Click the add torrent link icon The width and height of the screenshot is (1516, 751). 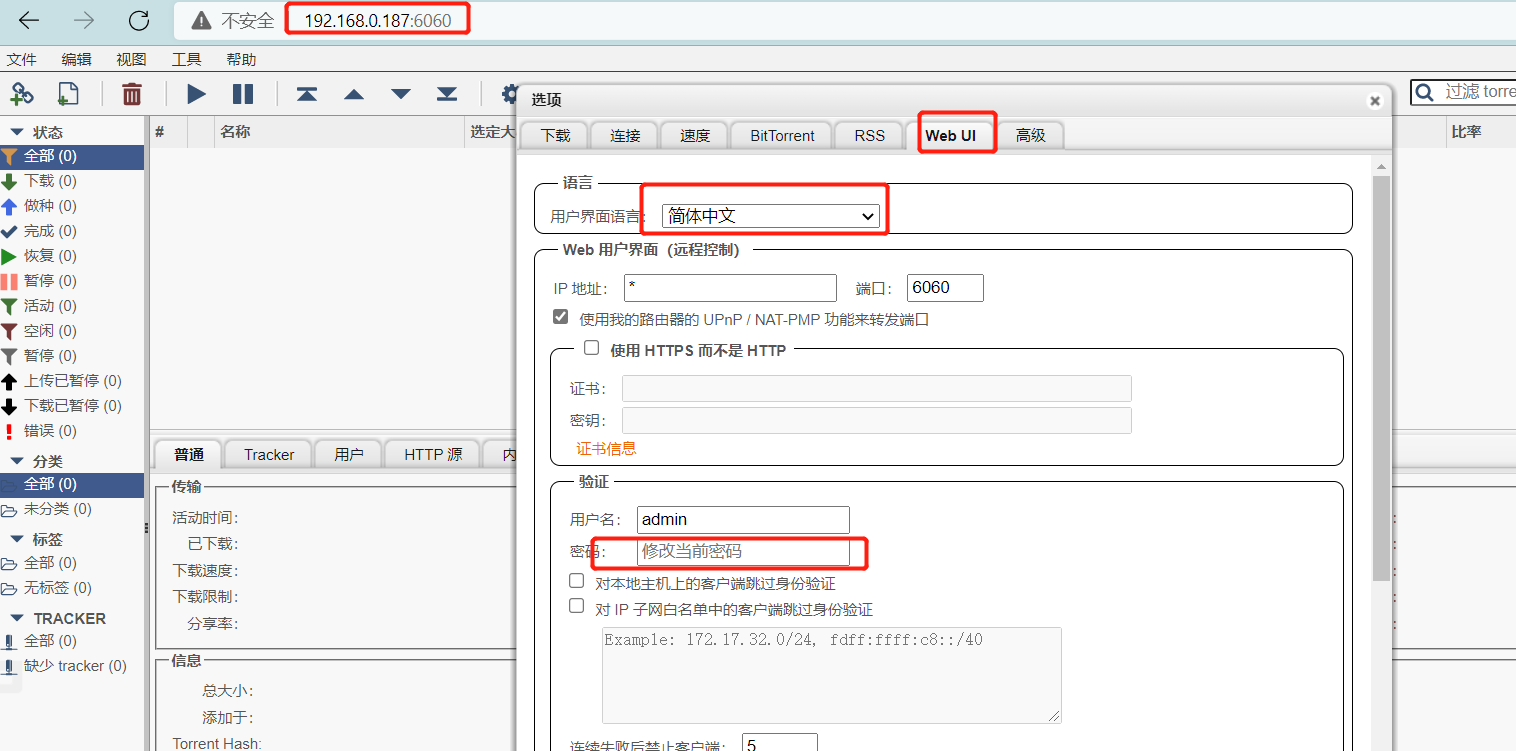click(22, 94)
